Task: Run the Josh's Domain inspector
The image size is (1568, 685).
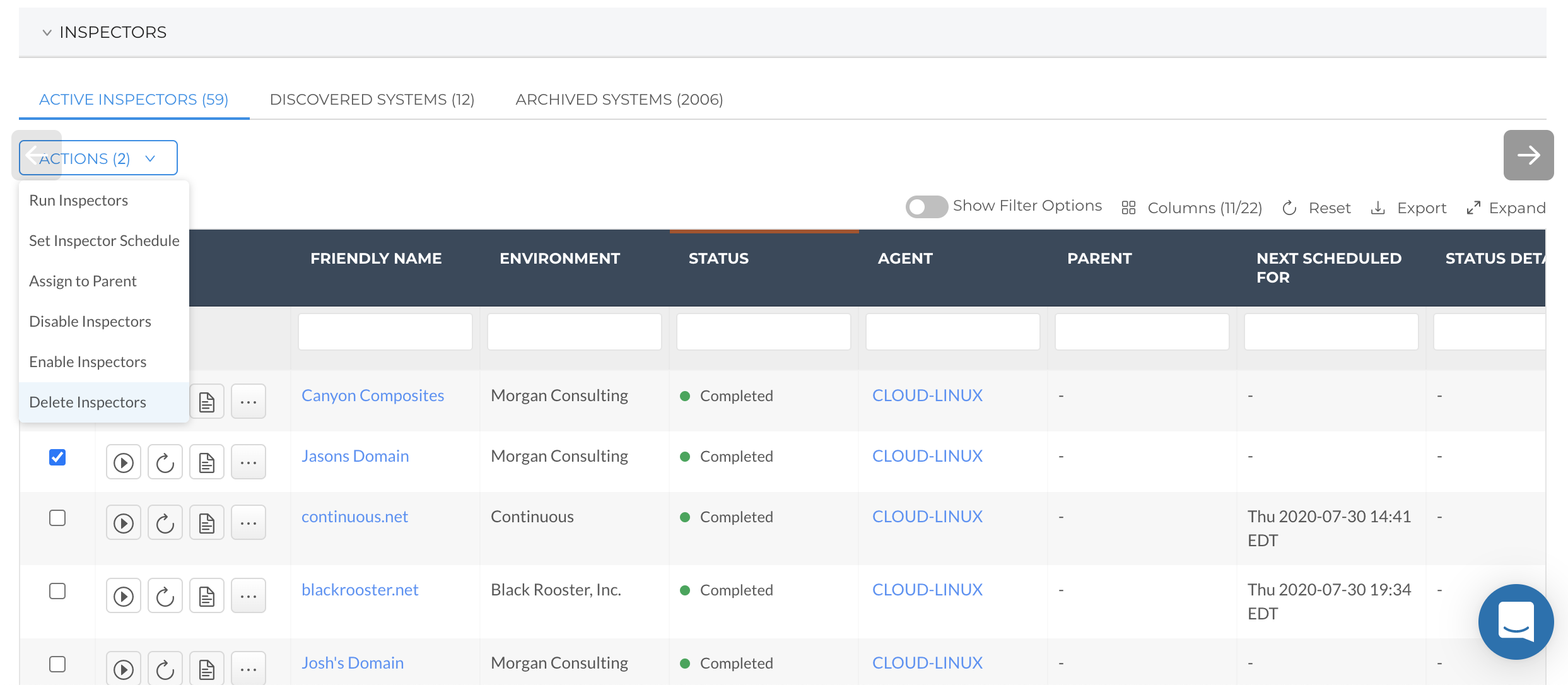Action: pyautogui.click(x=123, y=669)
